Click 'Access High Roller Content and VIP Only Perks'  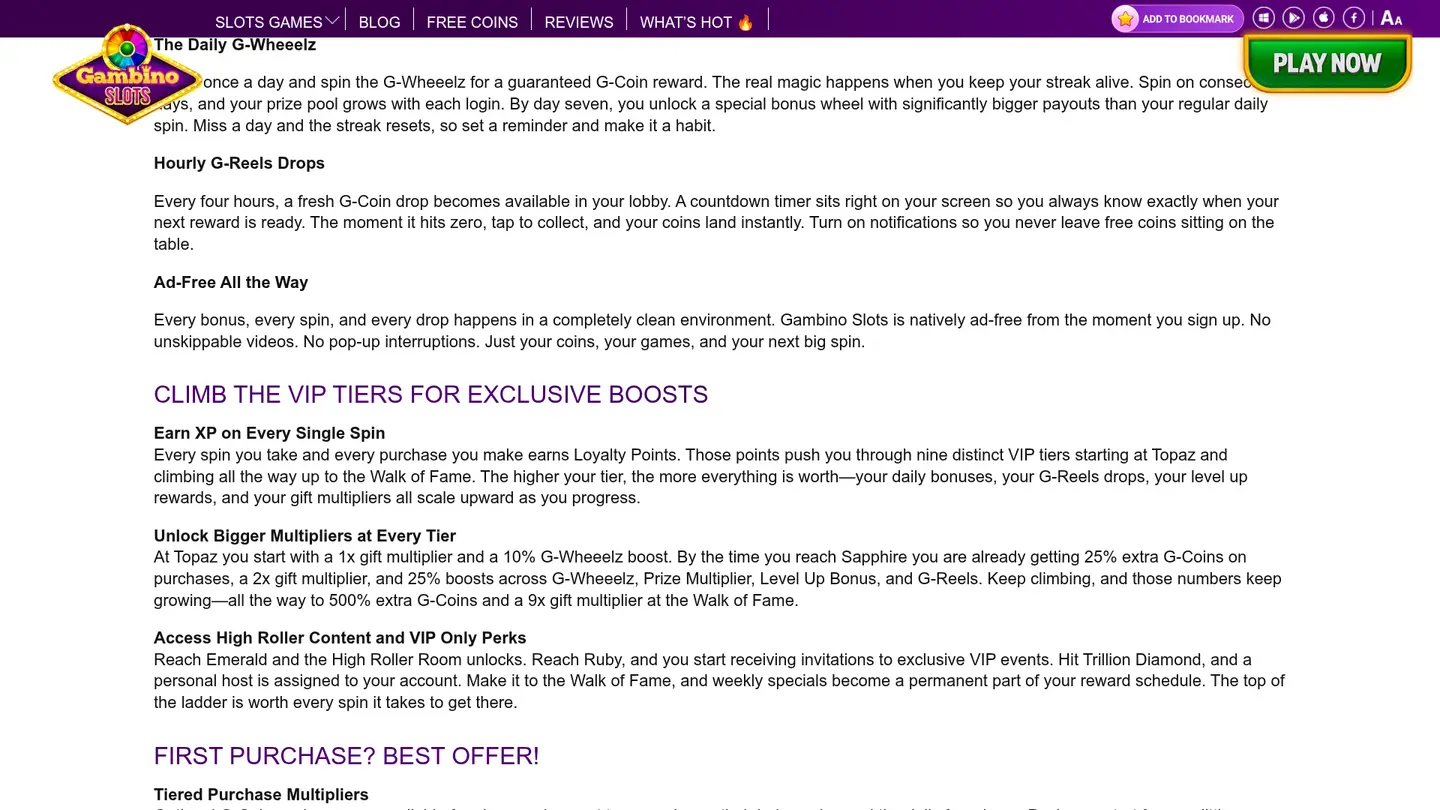pos(340,638)
